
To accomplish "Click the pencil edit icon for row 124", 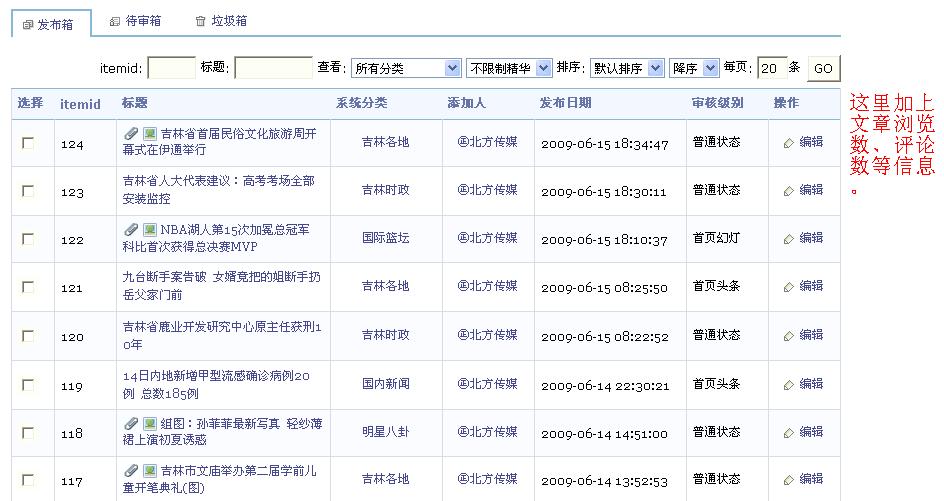I will tap(789, 143).
